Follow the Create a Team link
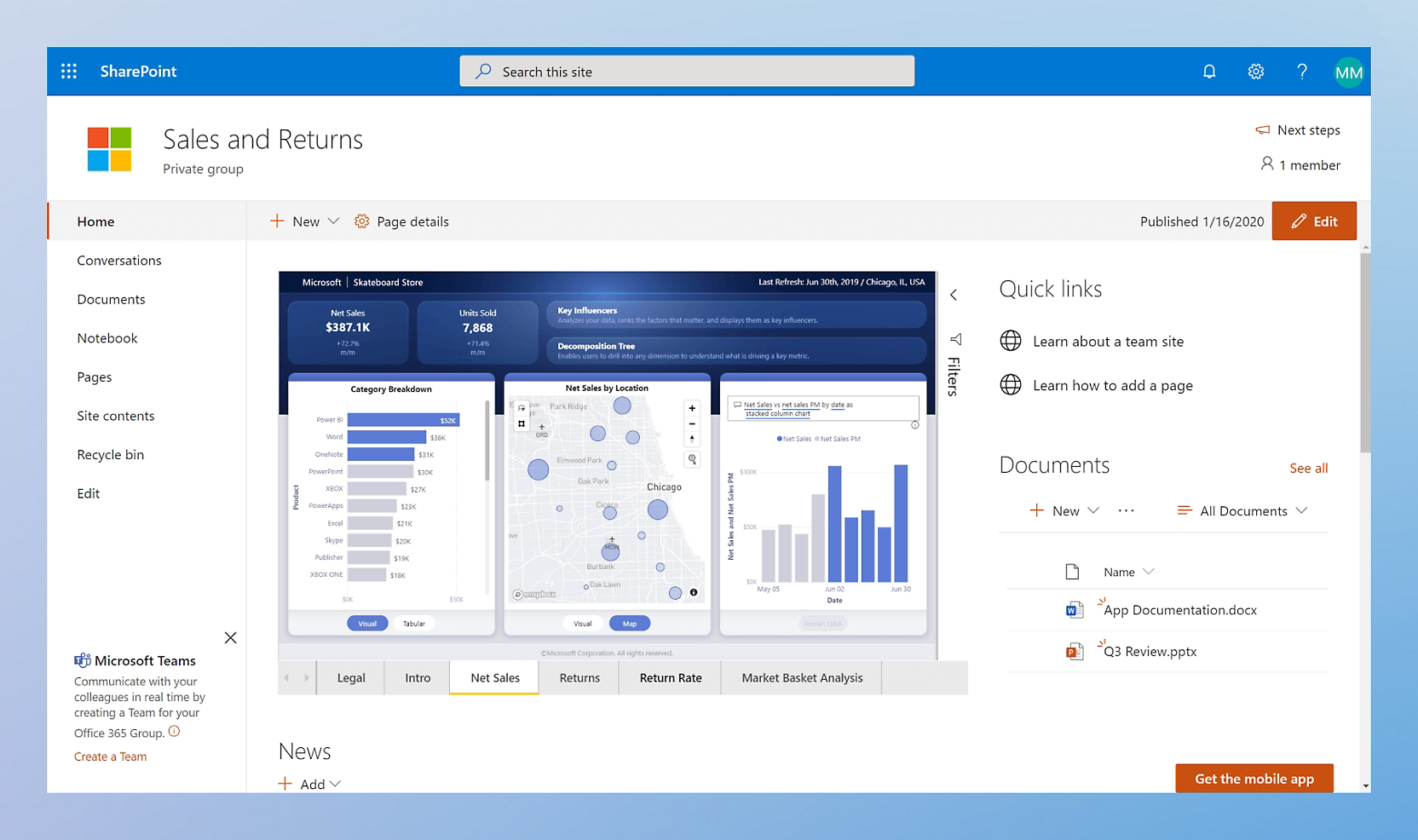The height and width of the screenshot is (840, 1418). (110, 757)
